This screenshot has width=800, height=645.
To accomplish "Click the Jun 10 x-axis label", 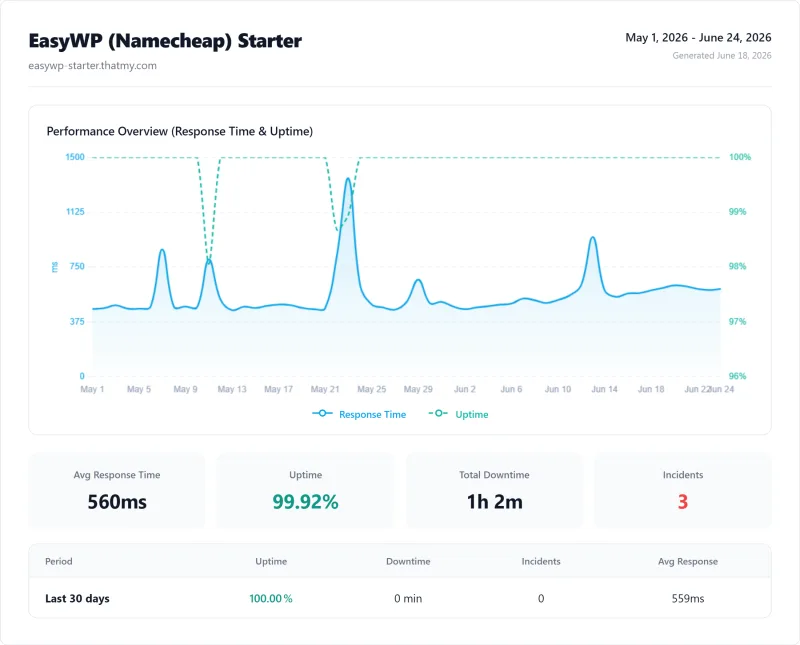I will point(558,389).
